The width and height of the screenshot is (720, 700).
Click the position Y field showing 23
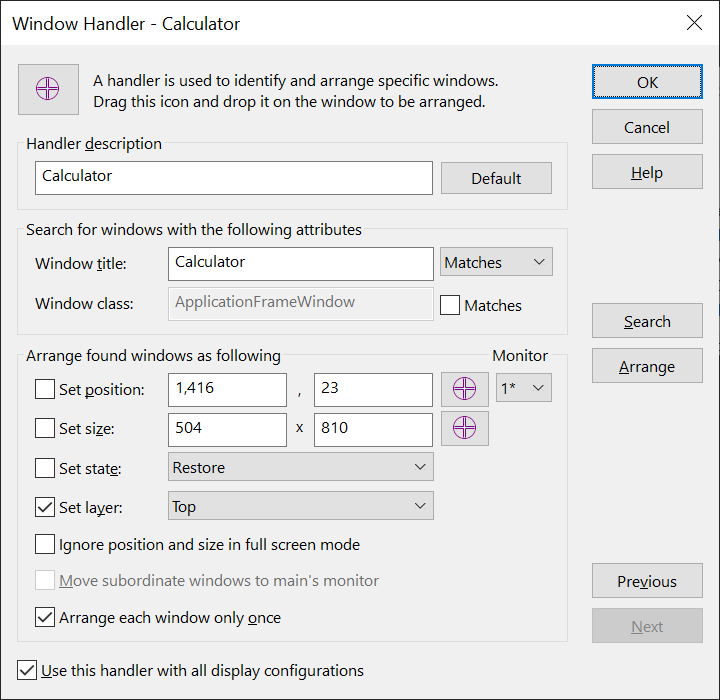[x=373, y=390]
